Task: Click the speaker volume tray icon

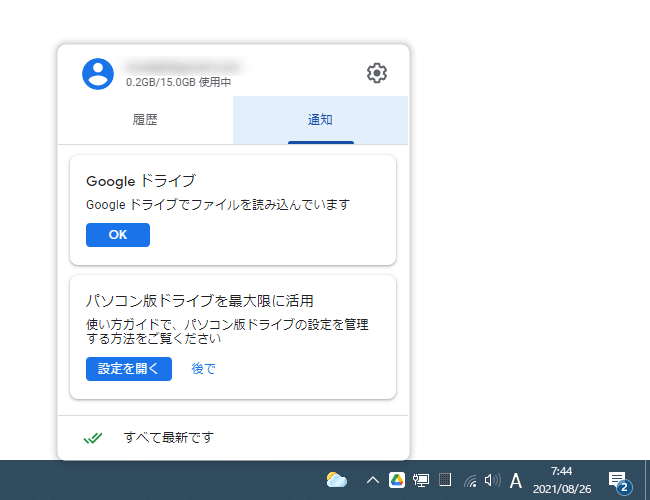Action: (492, 481)
